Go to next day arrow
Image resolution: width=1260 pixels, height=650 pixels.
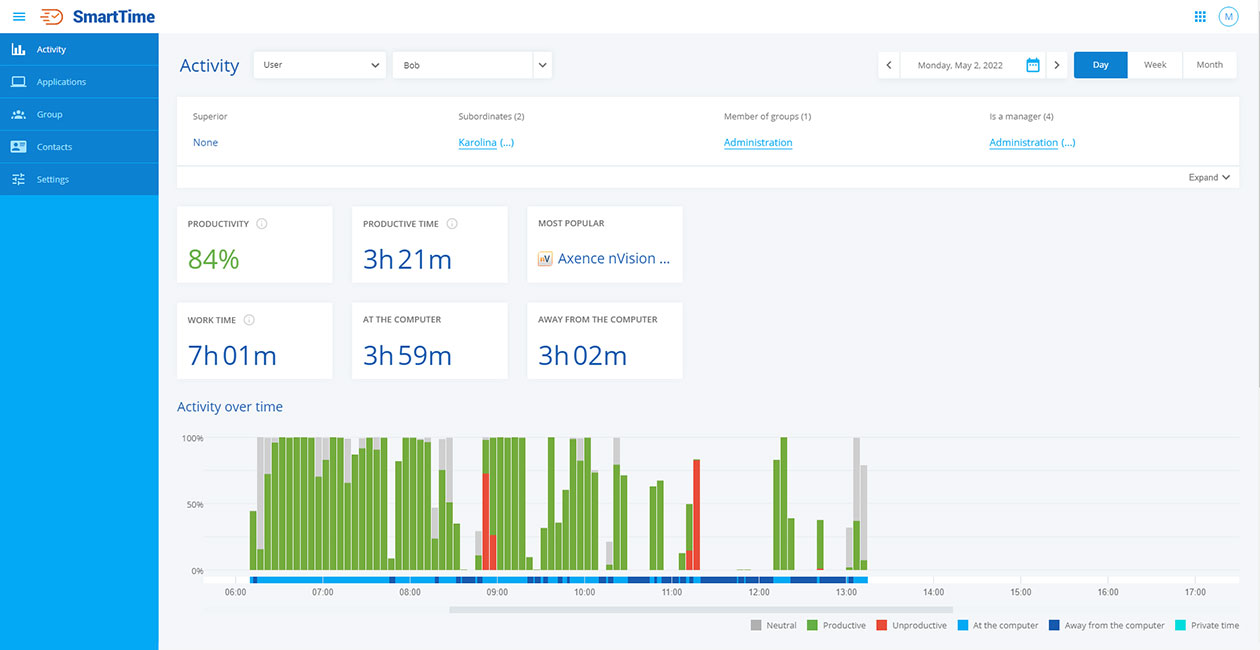point(1057,65)
